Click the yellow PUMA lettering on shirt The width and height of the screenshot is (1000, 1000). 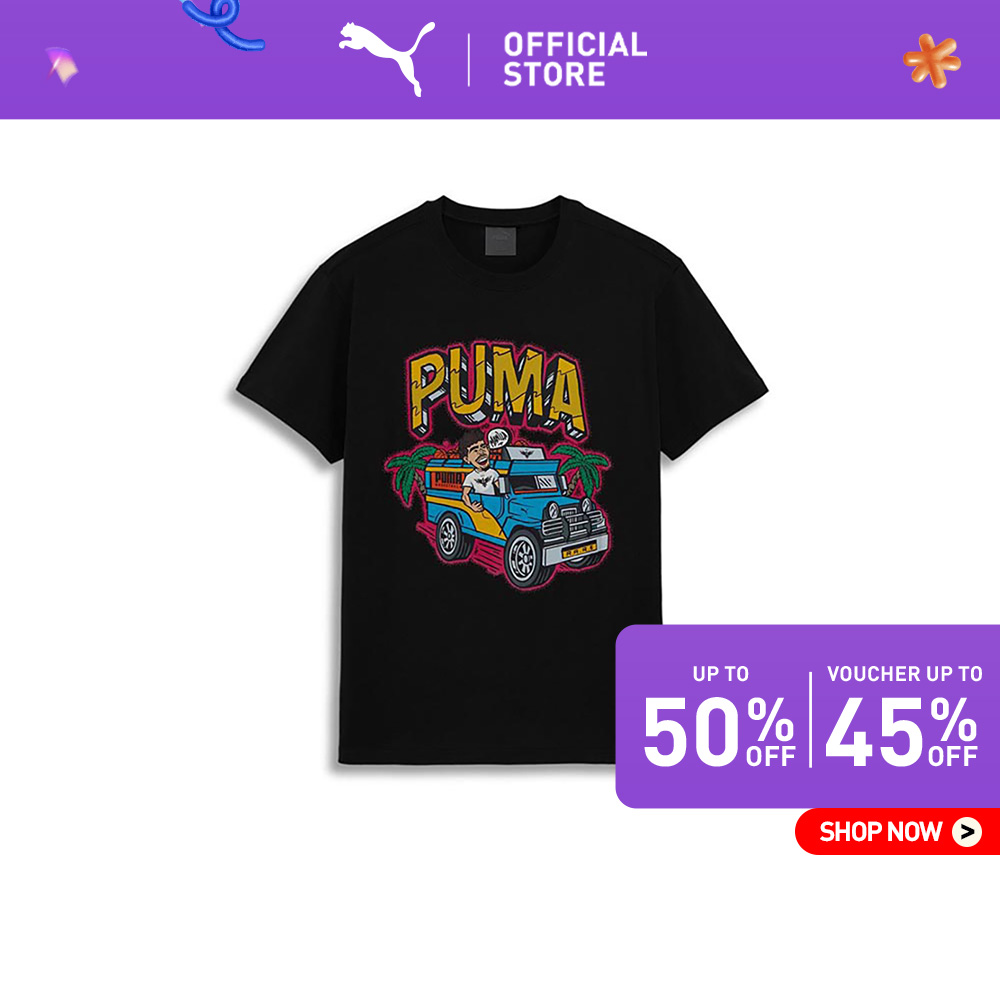(x=497, y=393)
